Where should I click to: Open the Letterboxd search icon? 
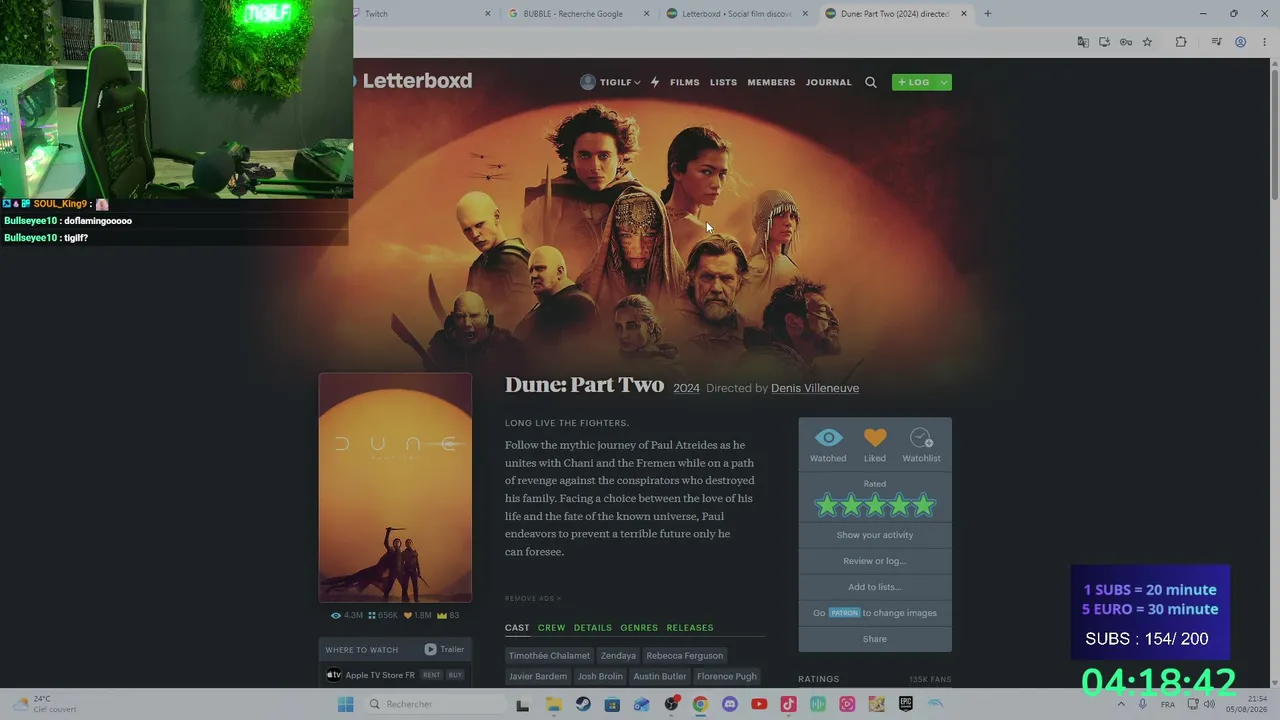tap(870, 82)
